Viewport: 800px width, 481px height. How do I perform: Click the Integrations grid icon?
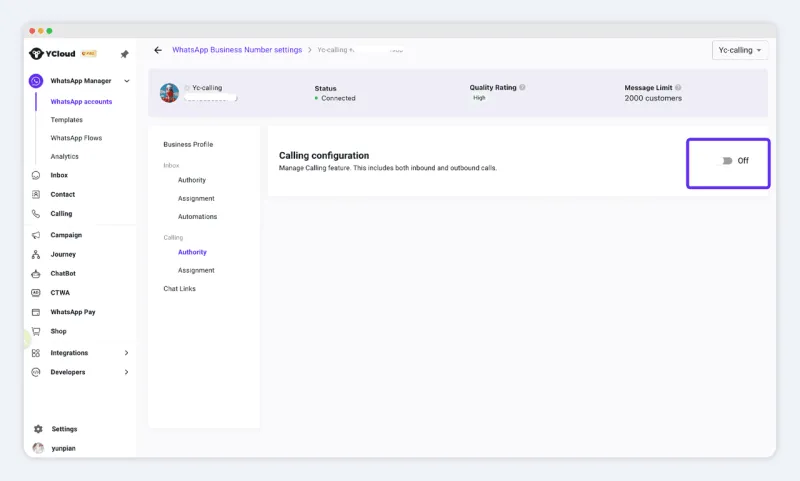click(x=36, y=353)
